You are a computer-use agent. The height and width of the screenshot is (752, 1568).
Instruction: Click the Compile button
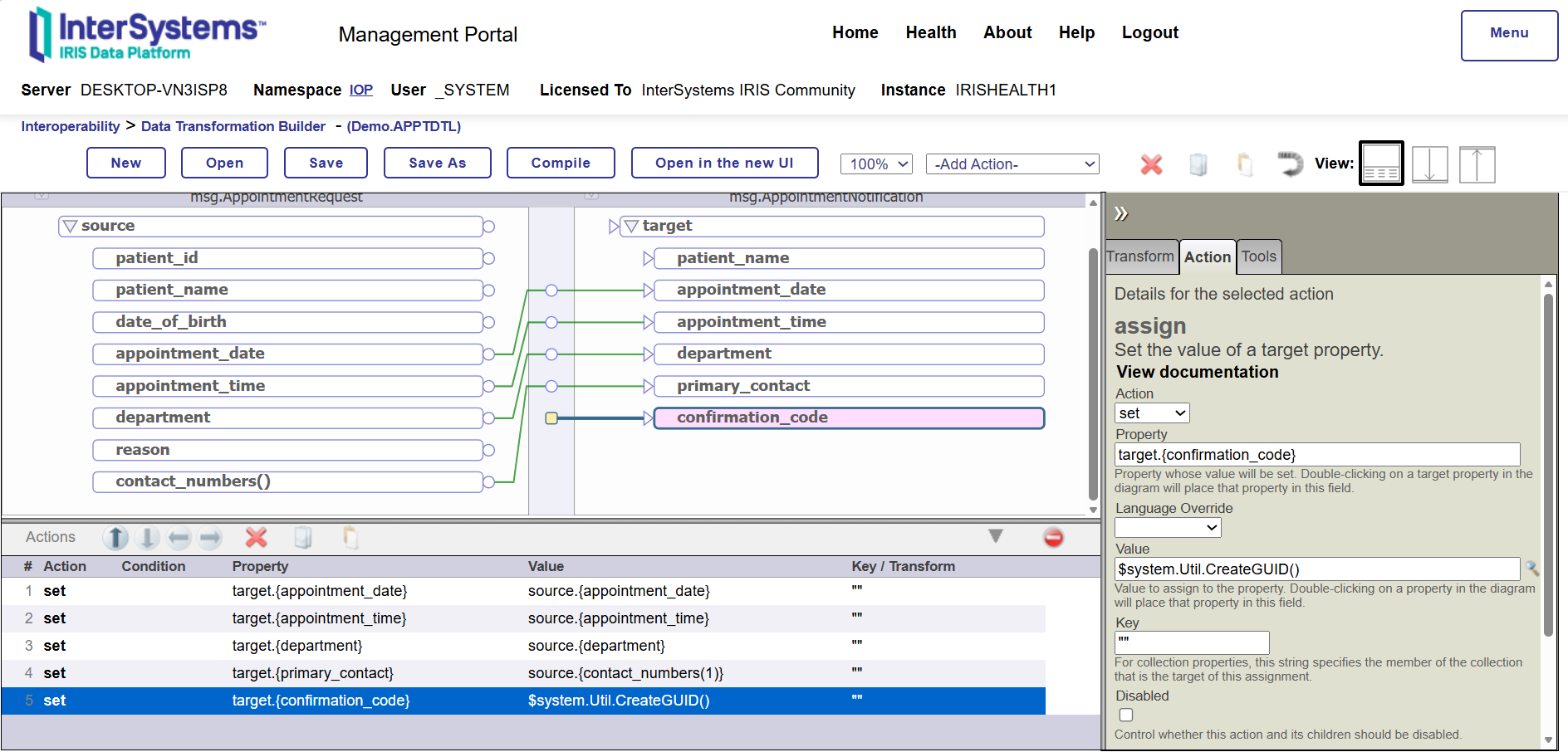click(x=561, y=163)
